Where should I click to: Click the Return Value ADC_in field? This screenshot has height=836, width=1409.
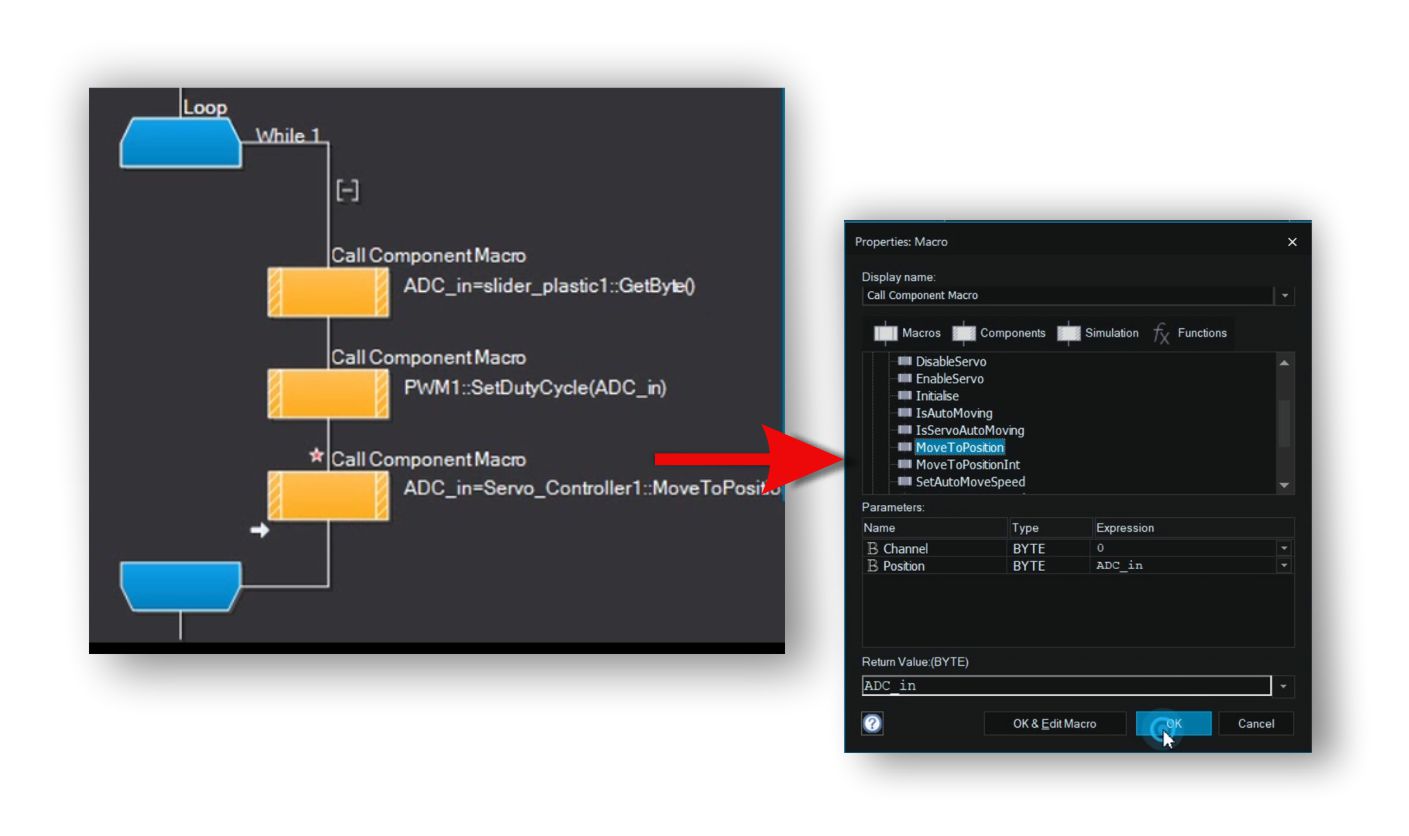pos(1066,686)
